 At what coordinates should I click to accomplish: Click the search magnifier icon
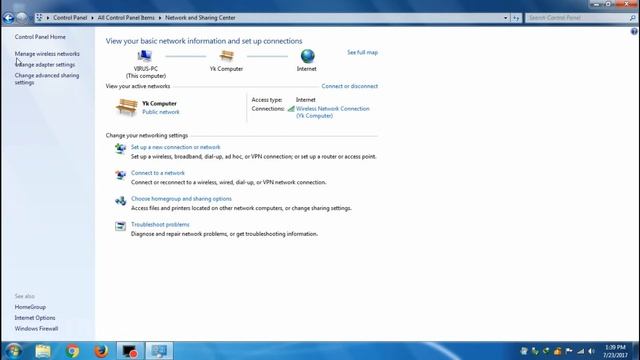pyautogui.click(x=632, y=18)
